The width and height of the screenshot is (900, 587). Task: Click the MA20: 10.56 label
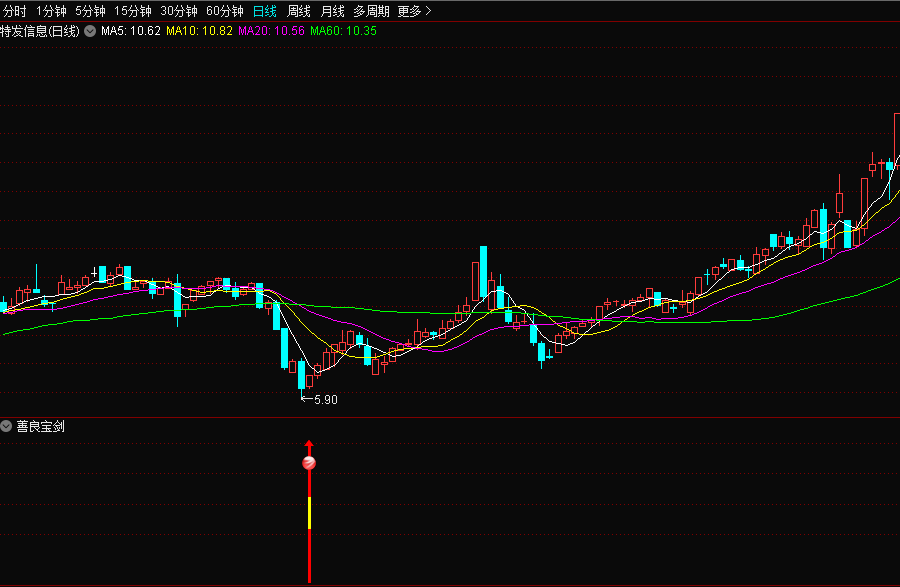coord(271,31)
